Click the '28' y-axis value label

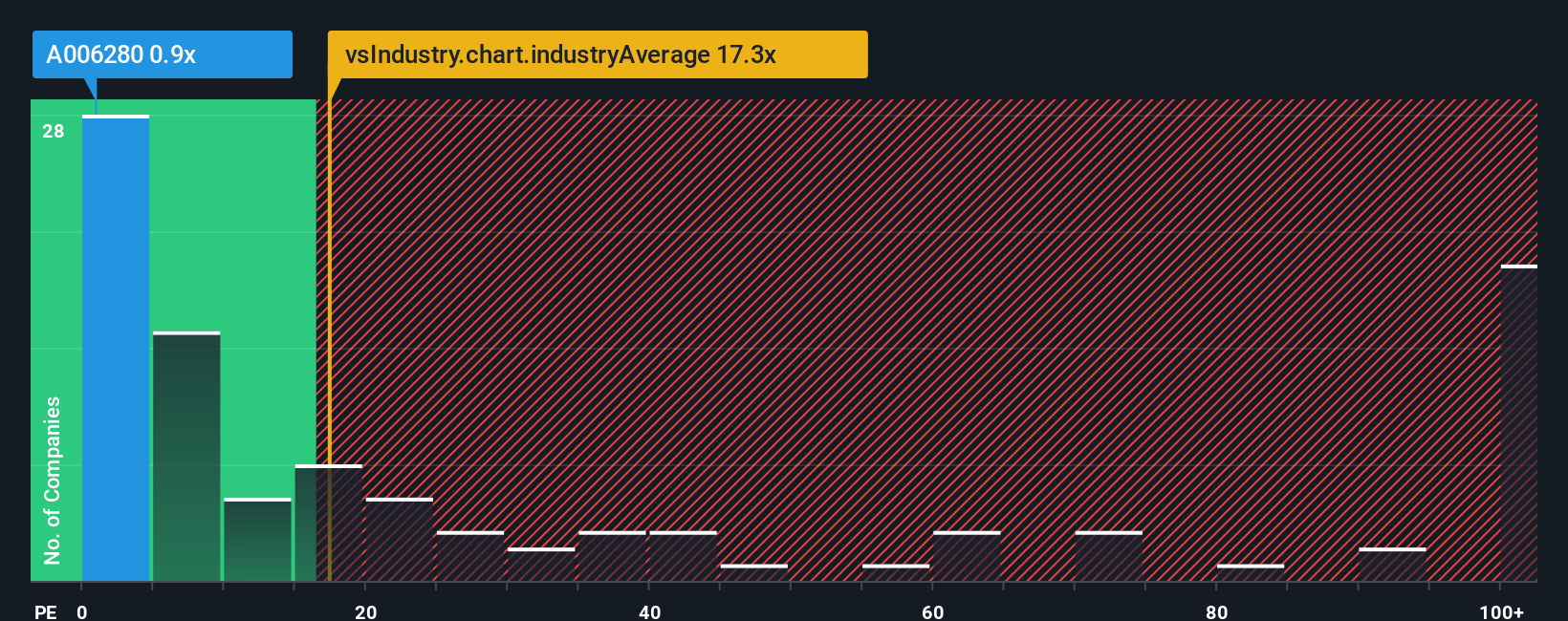tap(54, 131)
